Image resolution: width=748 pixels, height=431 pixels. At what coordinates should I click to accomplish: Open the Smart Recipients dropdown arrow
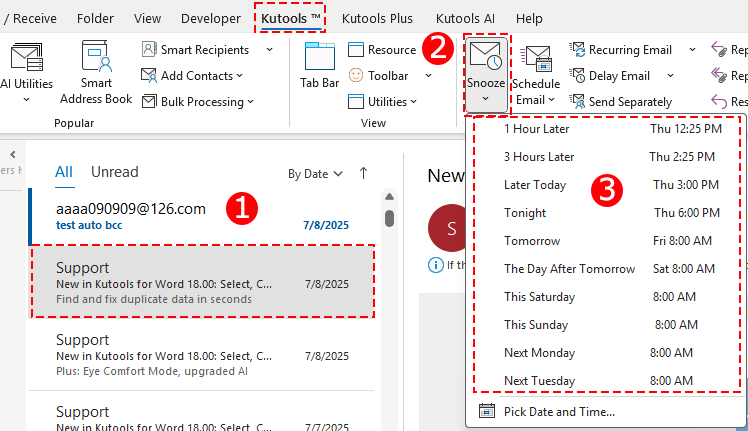pyautogui.click(x=270, y=50)
